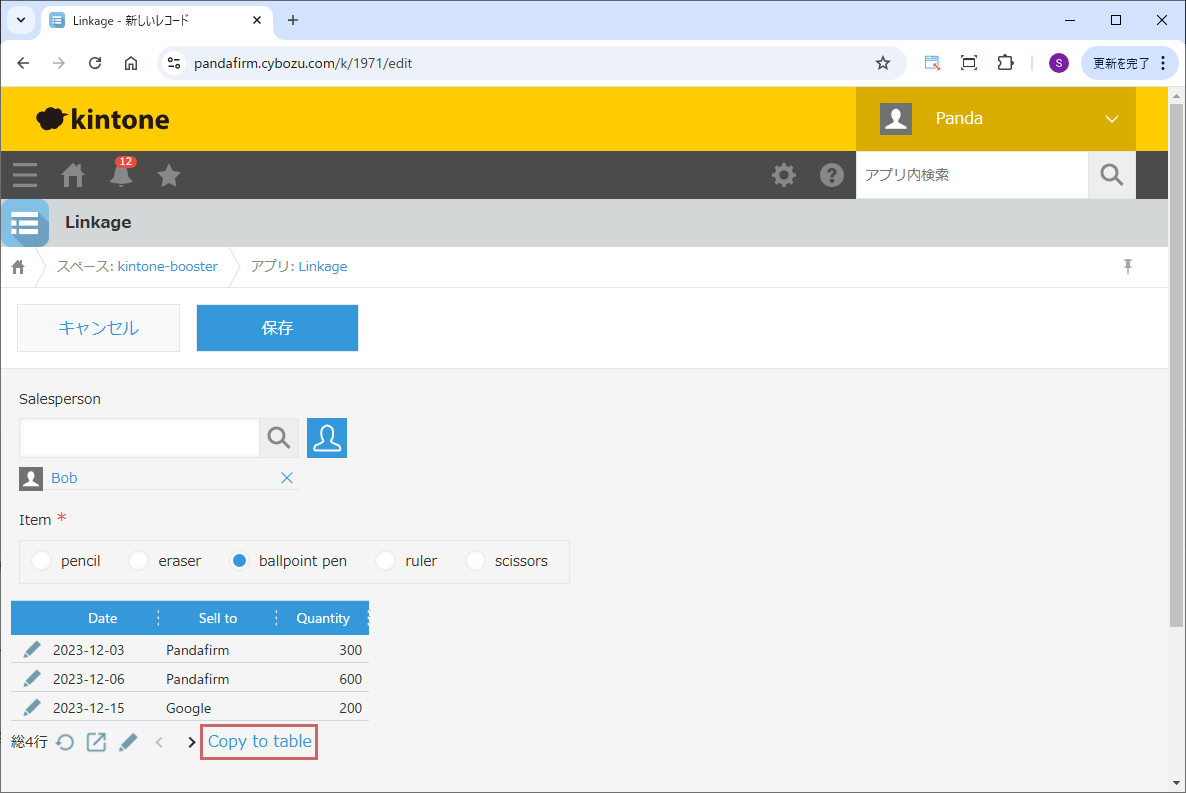Image resolution: width=1186 pixels, height=793 pixels.
Task: Open the user picker icon beside Salesperson
Action: [327, 438]
